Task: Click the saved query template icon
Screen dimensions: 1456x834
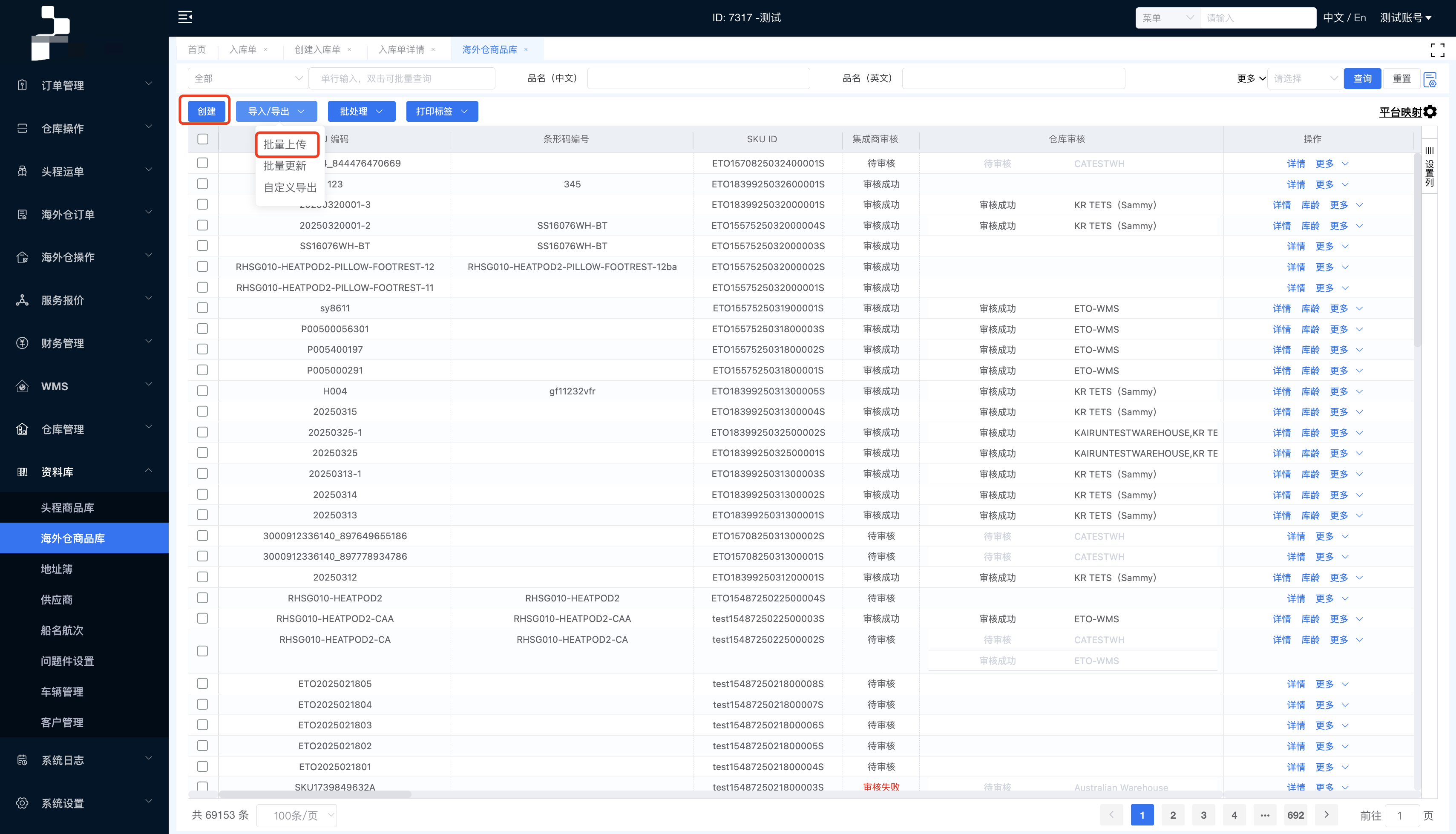Action: point(1430,79)
